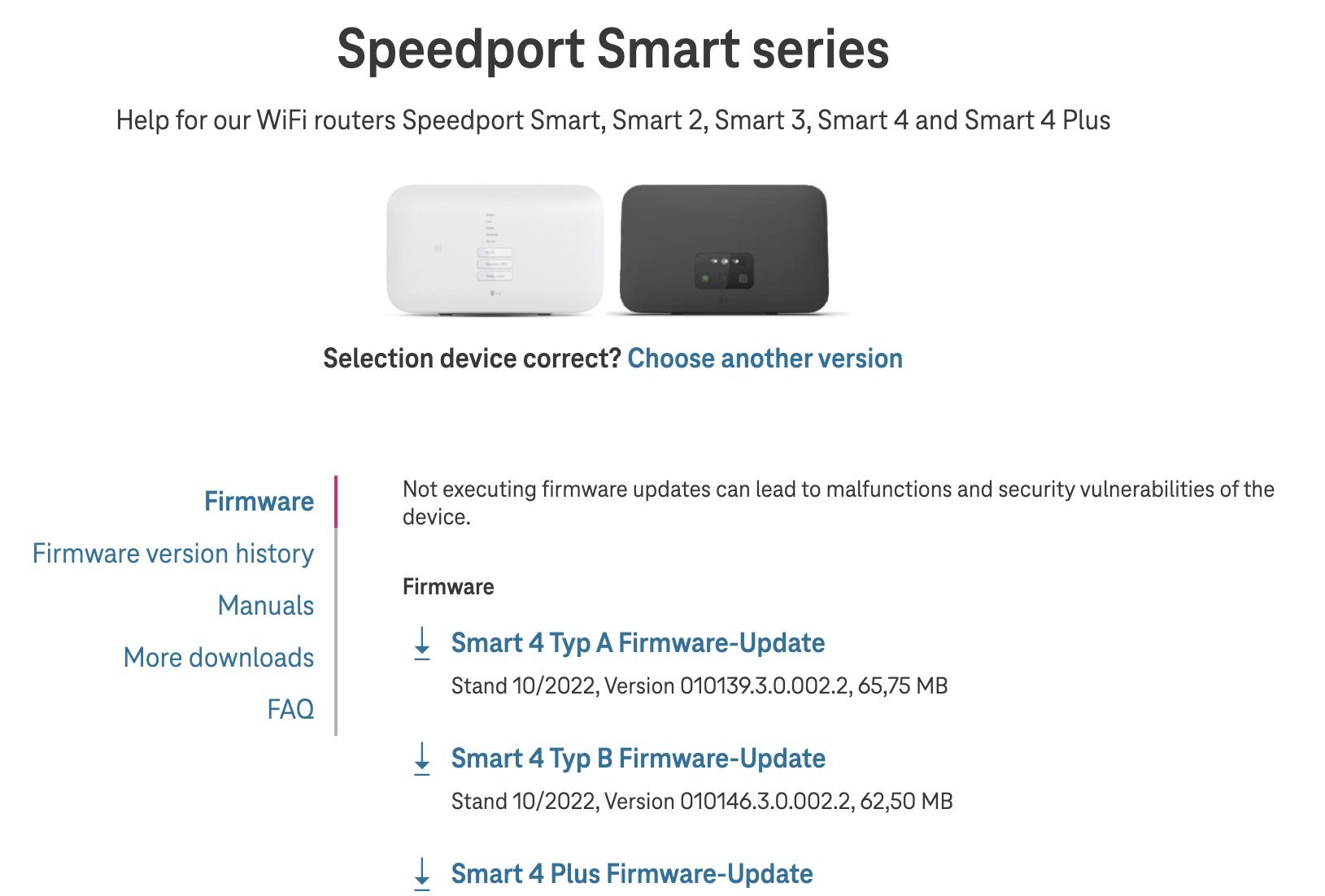
Task: Open Firmware version history section
Action: point(173,554)
